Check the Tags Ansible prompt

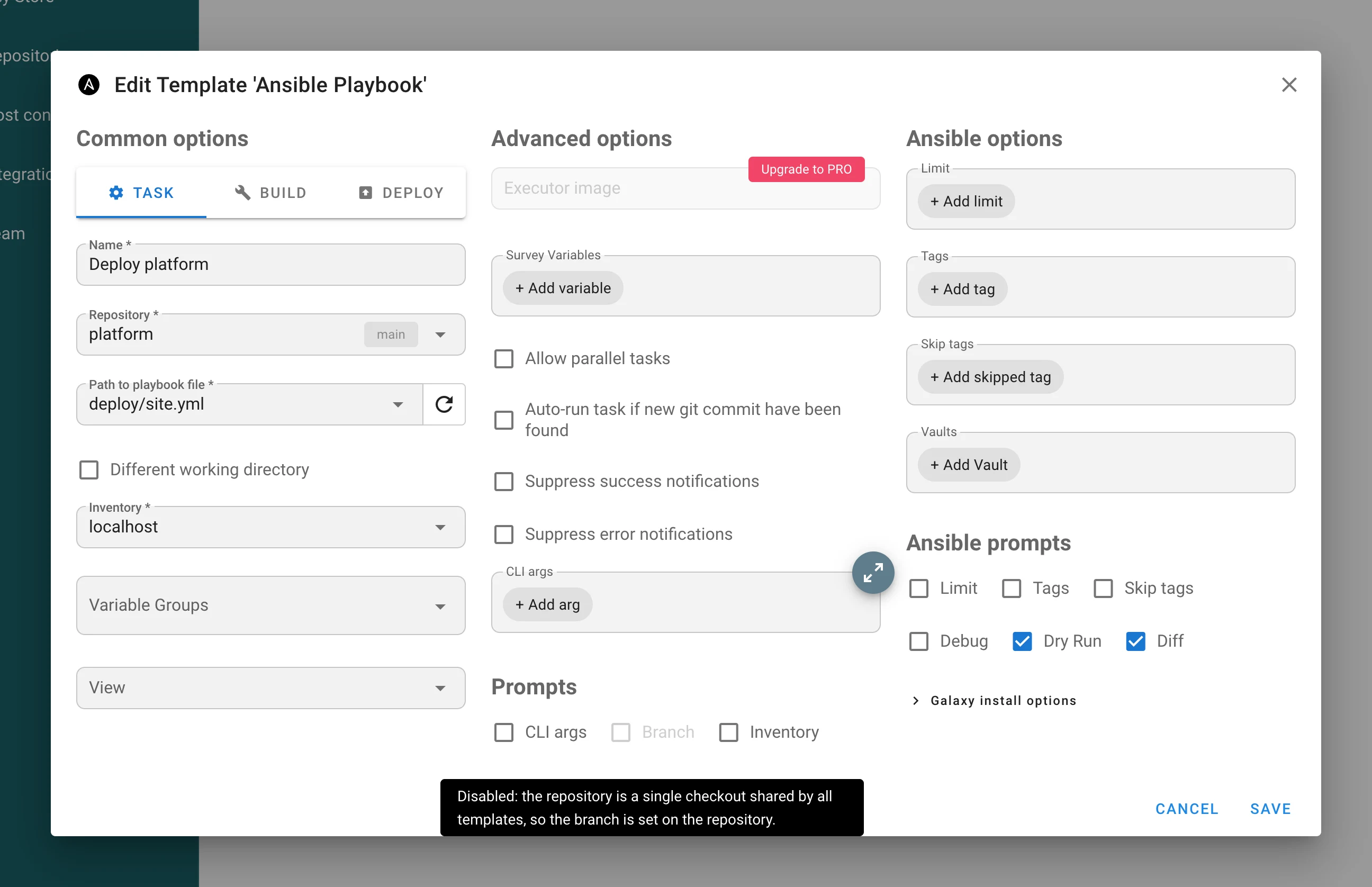tap(1012, 588)
